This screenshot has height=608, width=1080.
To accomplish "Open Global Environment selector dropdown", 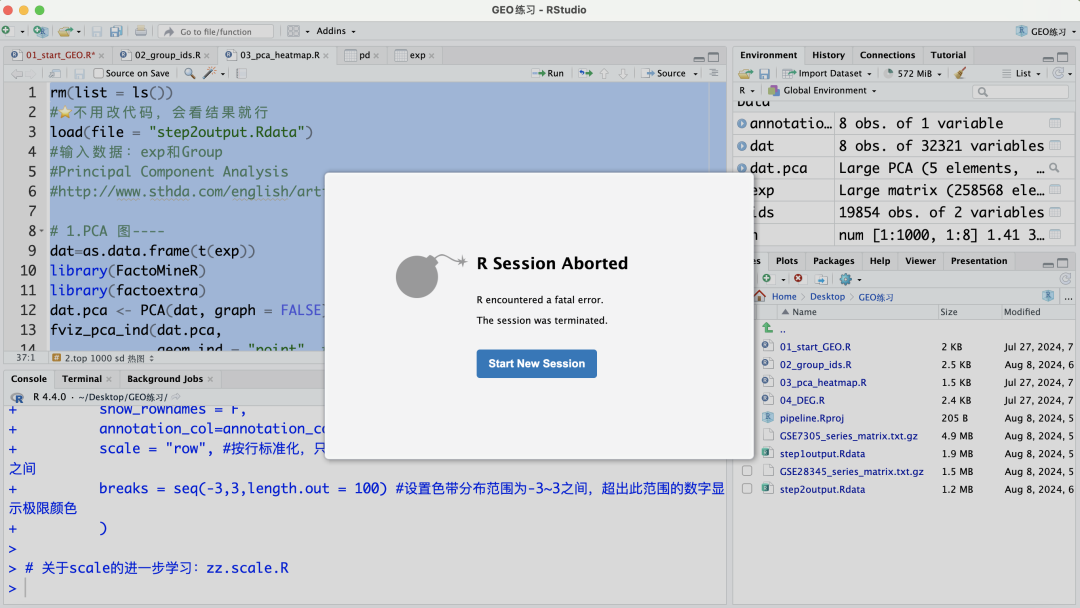I will coord(822,90).
